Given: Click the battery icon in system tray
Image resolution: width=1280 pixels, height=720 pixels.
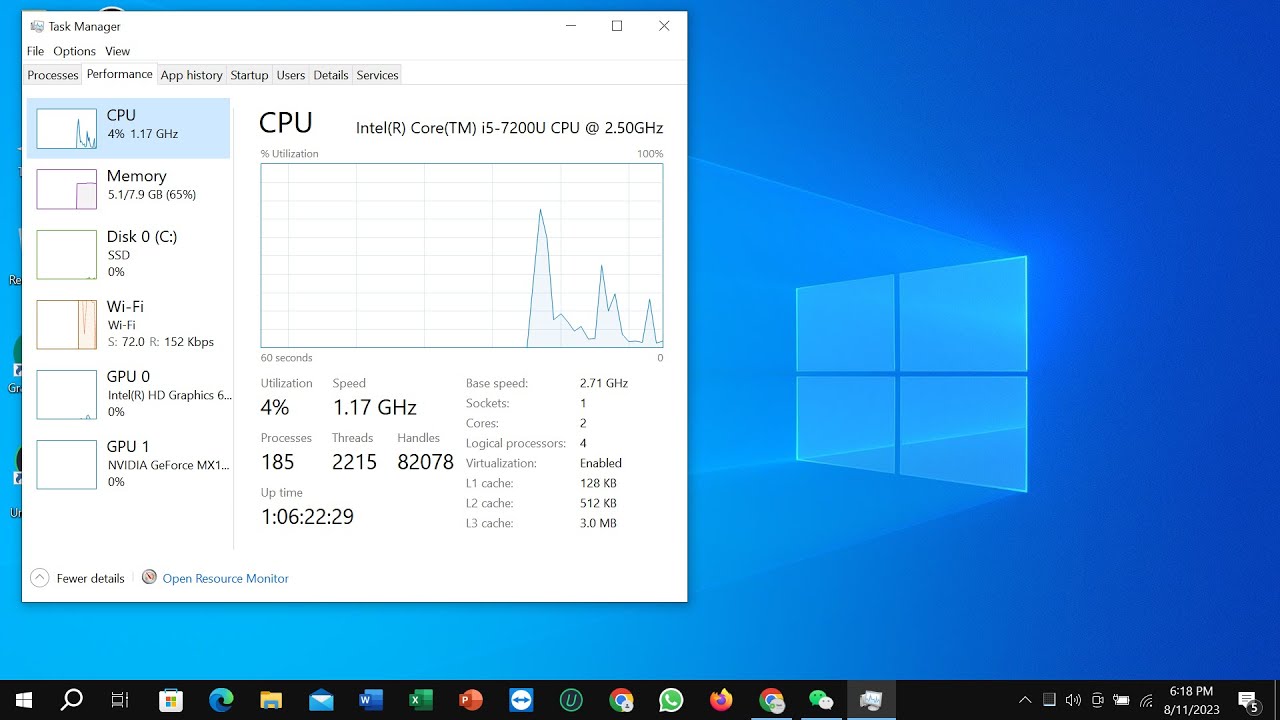Looking at the screenshot, I should click(1122, 700).
